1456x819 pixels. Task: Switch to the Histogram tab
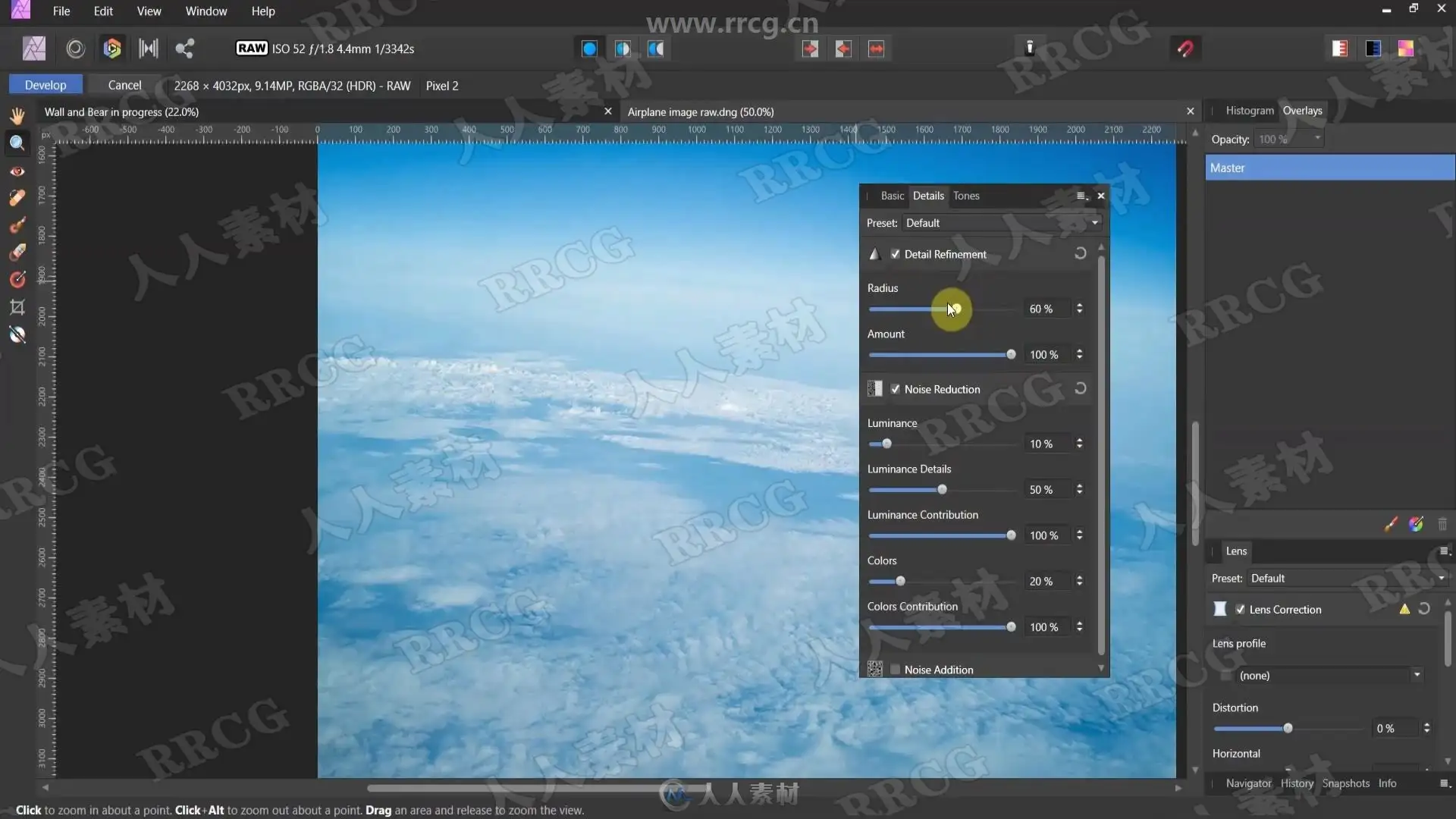pos(1249,111)
